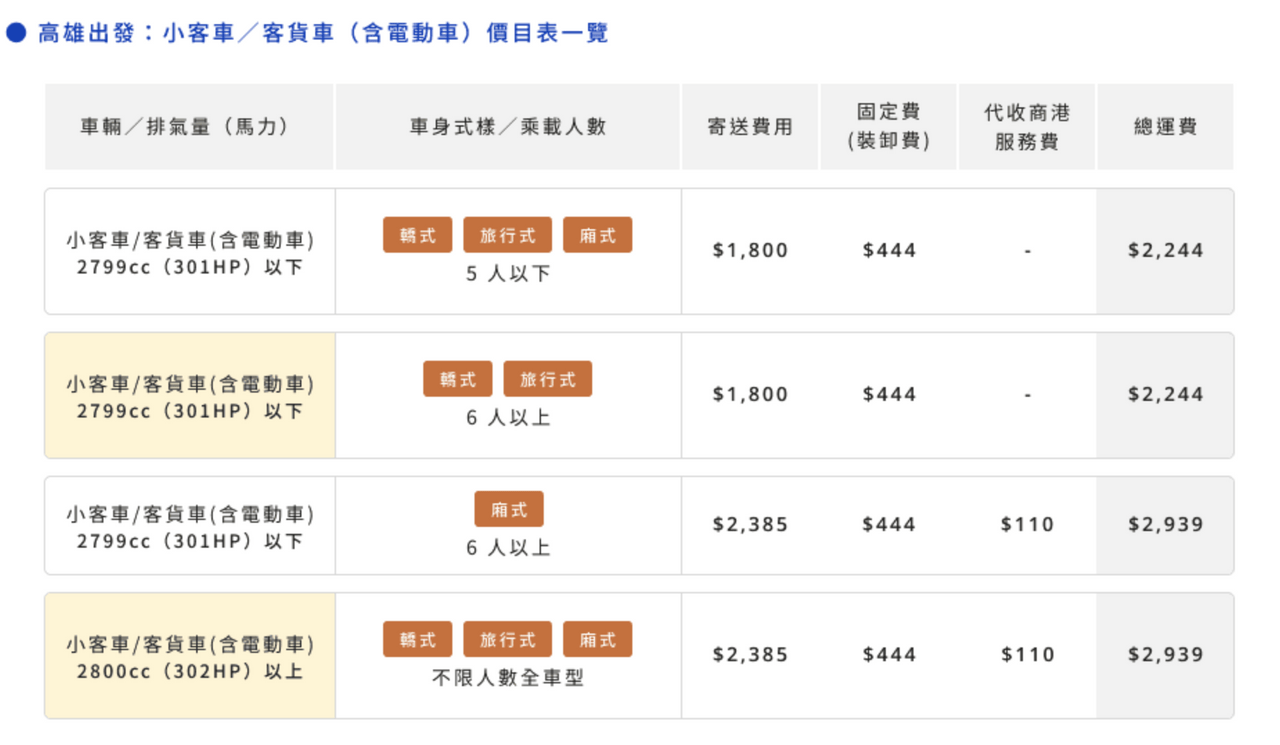Click 6 人以上 under 轎式 旅行式 tags
The height and width of the screenshot is (745, 1280).
[x=508, y=418]
